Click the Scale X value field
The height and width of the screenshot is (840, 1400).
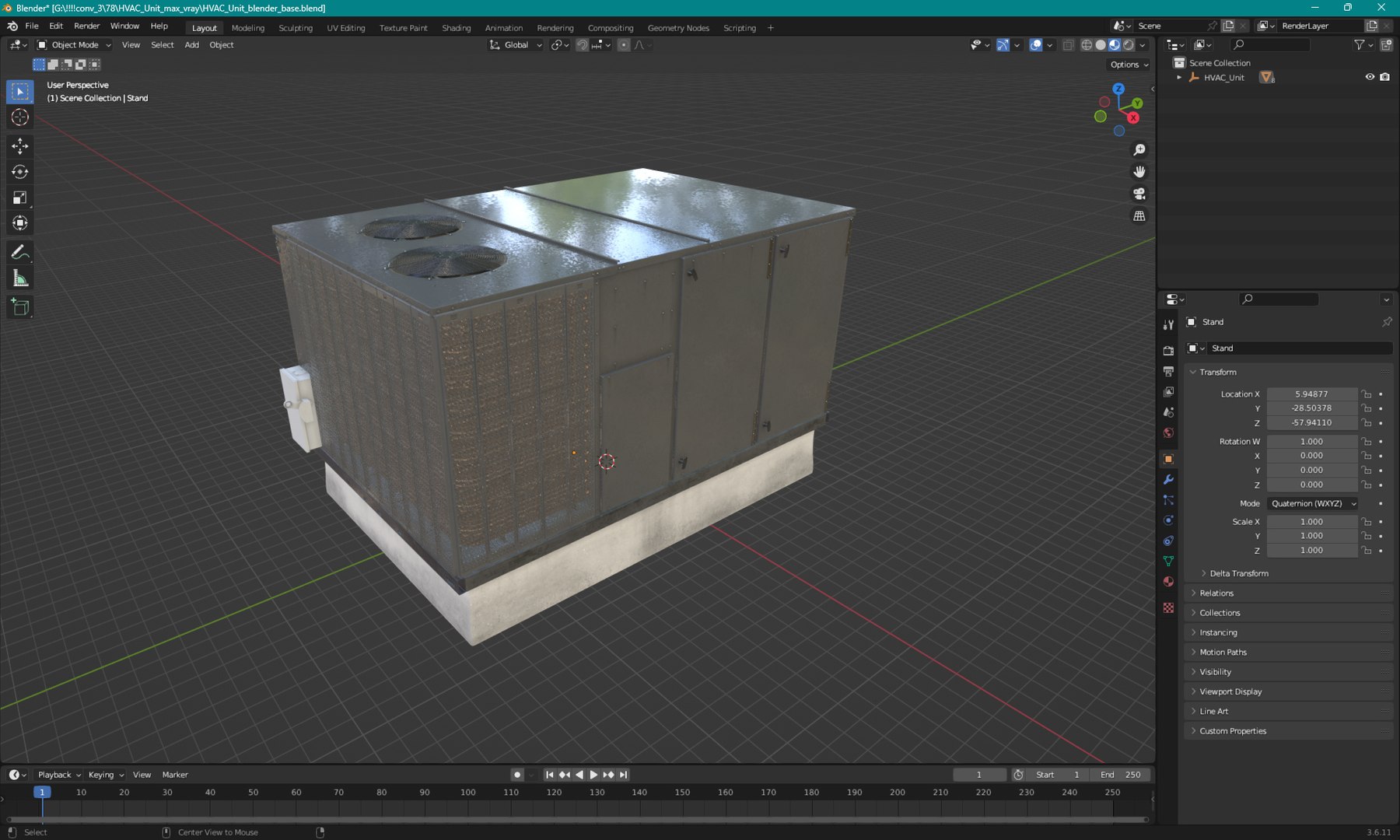[x=1312, y=522]
